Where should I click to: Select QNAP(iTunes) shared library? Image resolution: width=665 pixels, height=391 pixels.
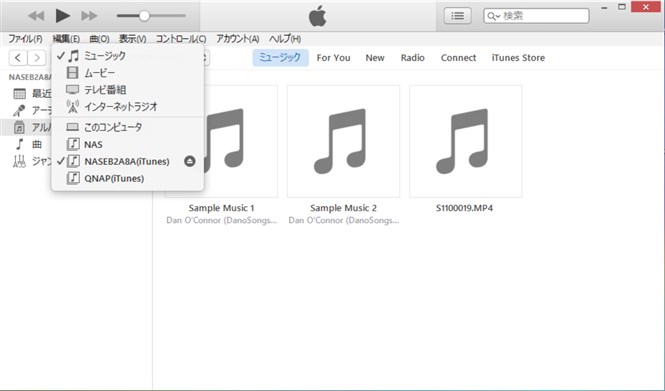coord(127,179)
